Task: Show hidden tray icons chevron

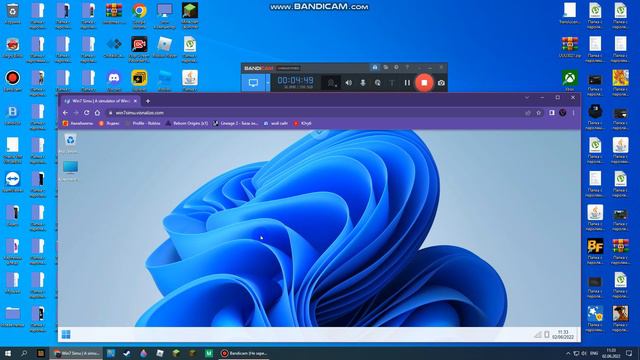Action: pyautogui.click(x=568, y=353)
